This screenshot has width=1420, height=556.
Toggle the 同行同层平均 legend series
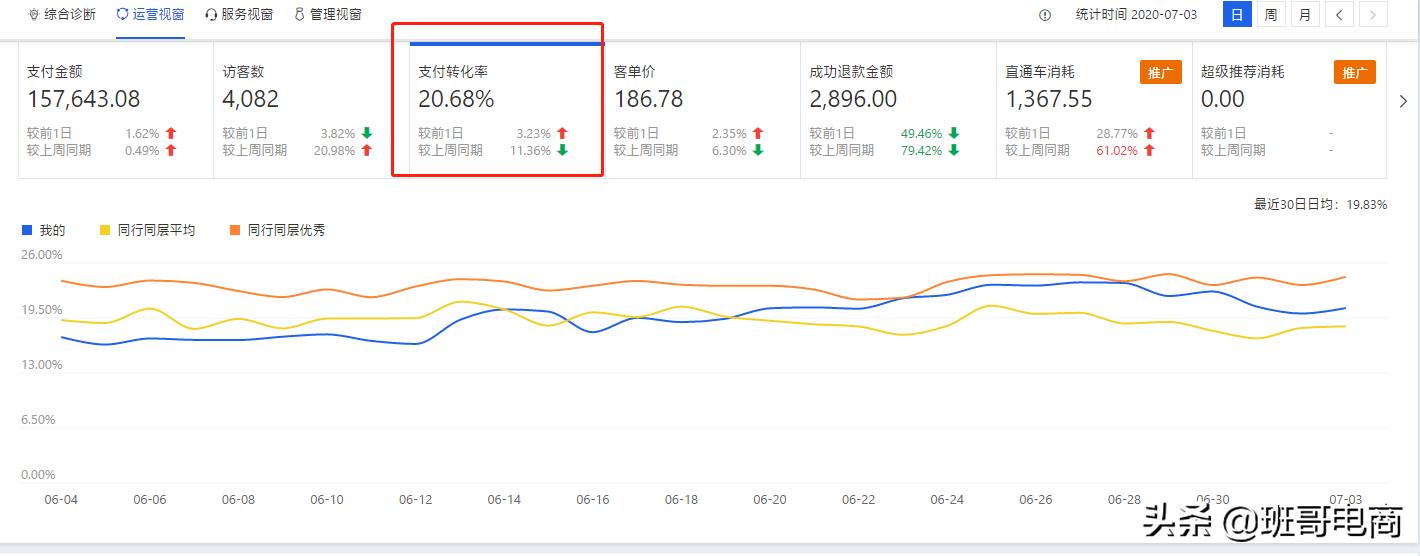148,230
